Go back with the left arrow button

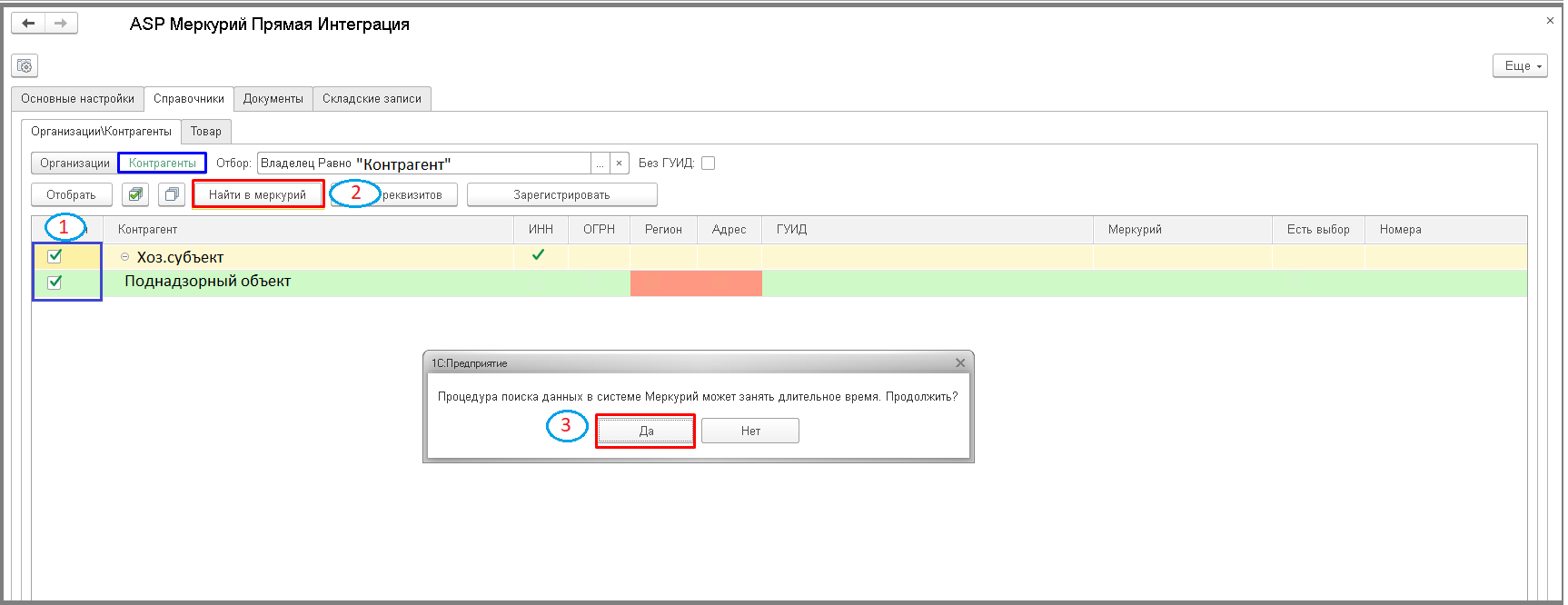point(28,23)
